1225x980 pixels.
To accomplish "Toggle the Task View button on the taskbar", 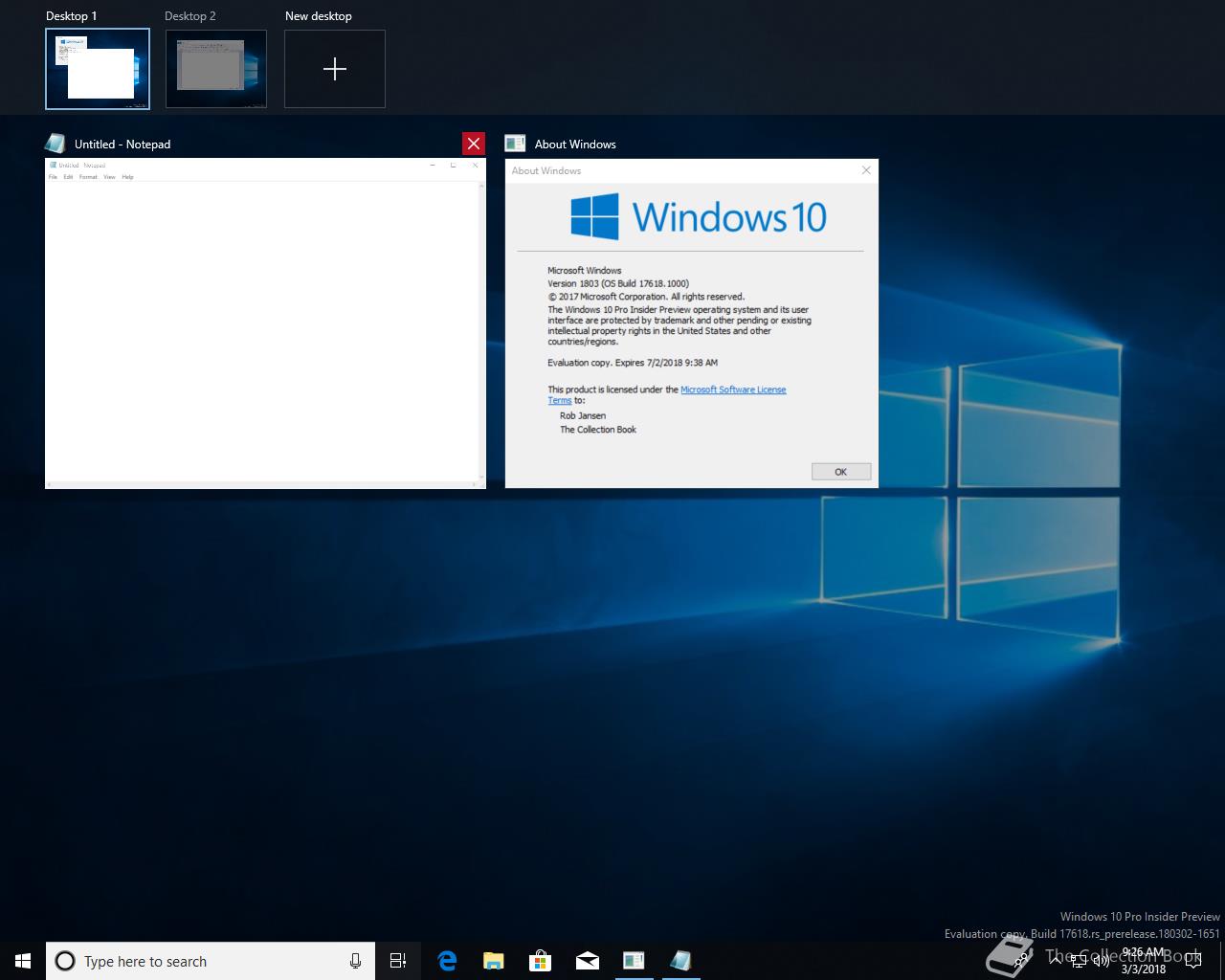I will point(398,961).
